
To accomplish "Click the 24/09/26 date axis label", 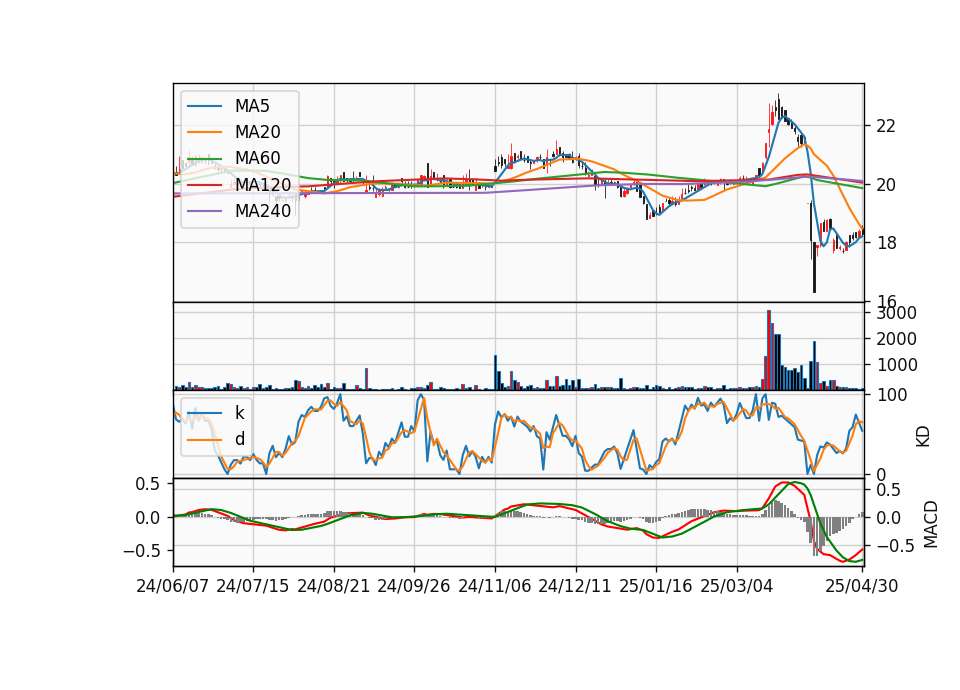I will click(414, 586).
